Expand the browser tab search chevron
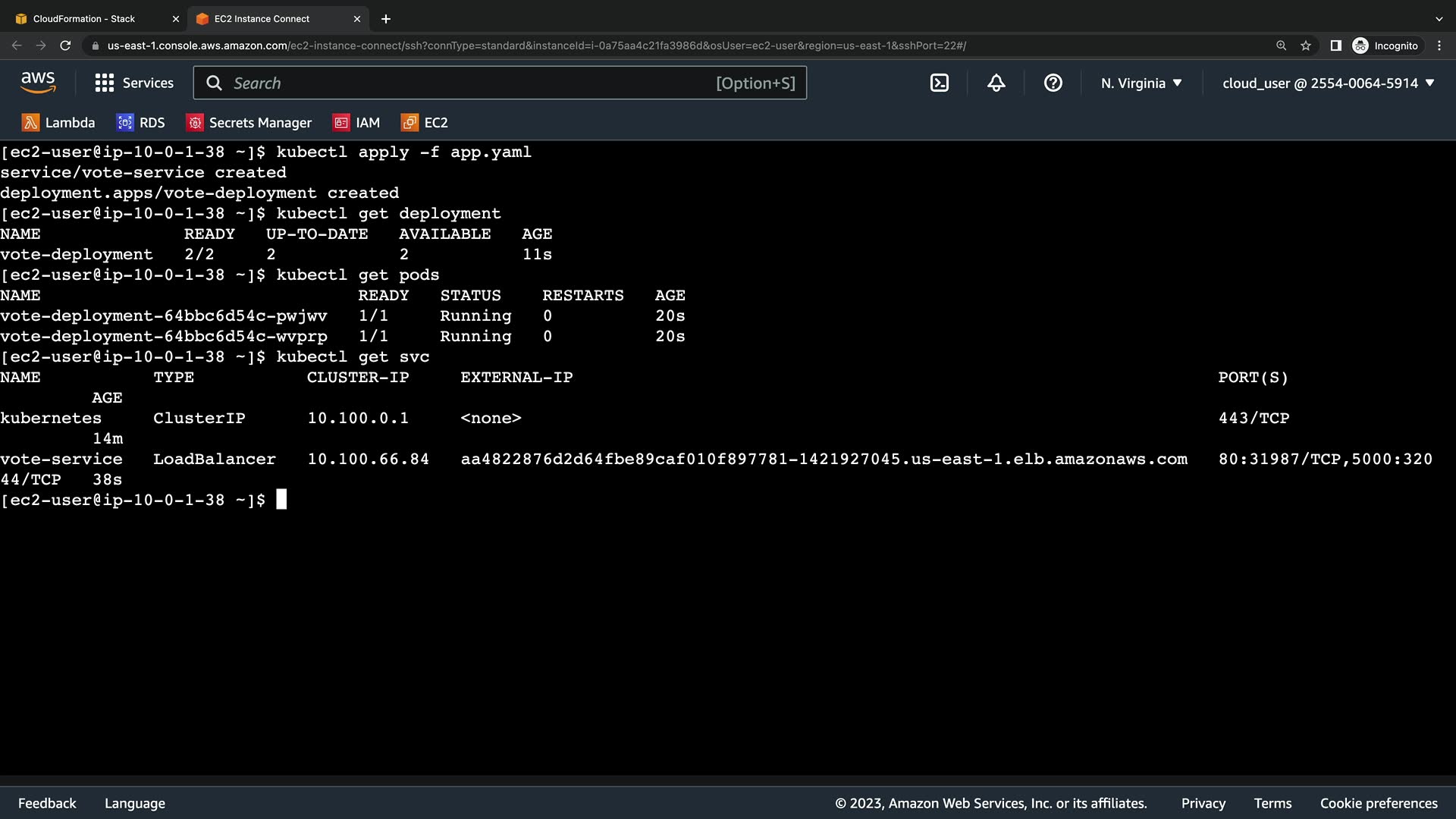Screen dimensions: 1456x819 (1439, 19)
